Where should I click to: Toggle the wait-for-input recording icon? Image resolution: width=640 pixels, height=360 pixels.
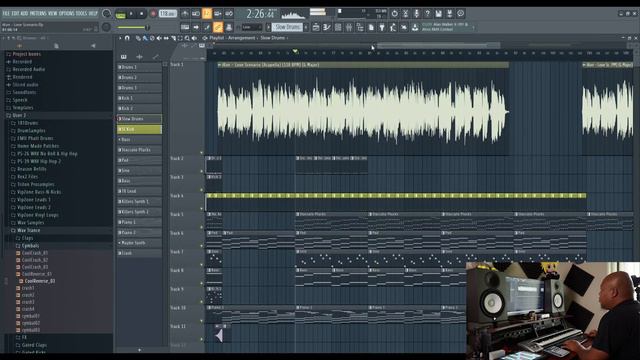[196, 13]
